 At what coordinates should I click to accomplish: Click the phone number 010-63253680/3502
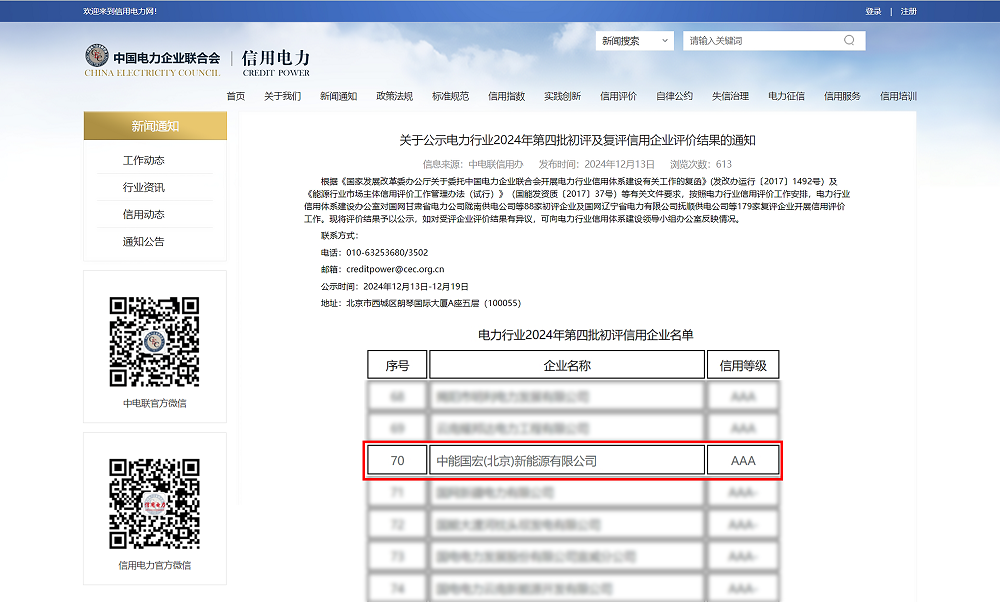(387, 253)
